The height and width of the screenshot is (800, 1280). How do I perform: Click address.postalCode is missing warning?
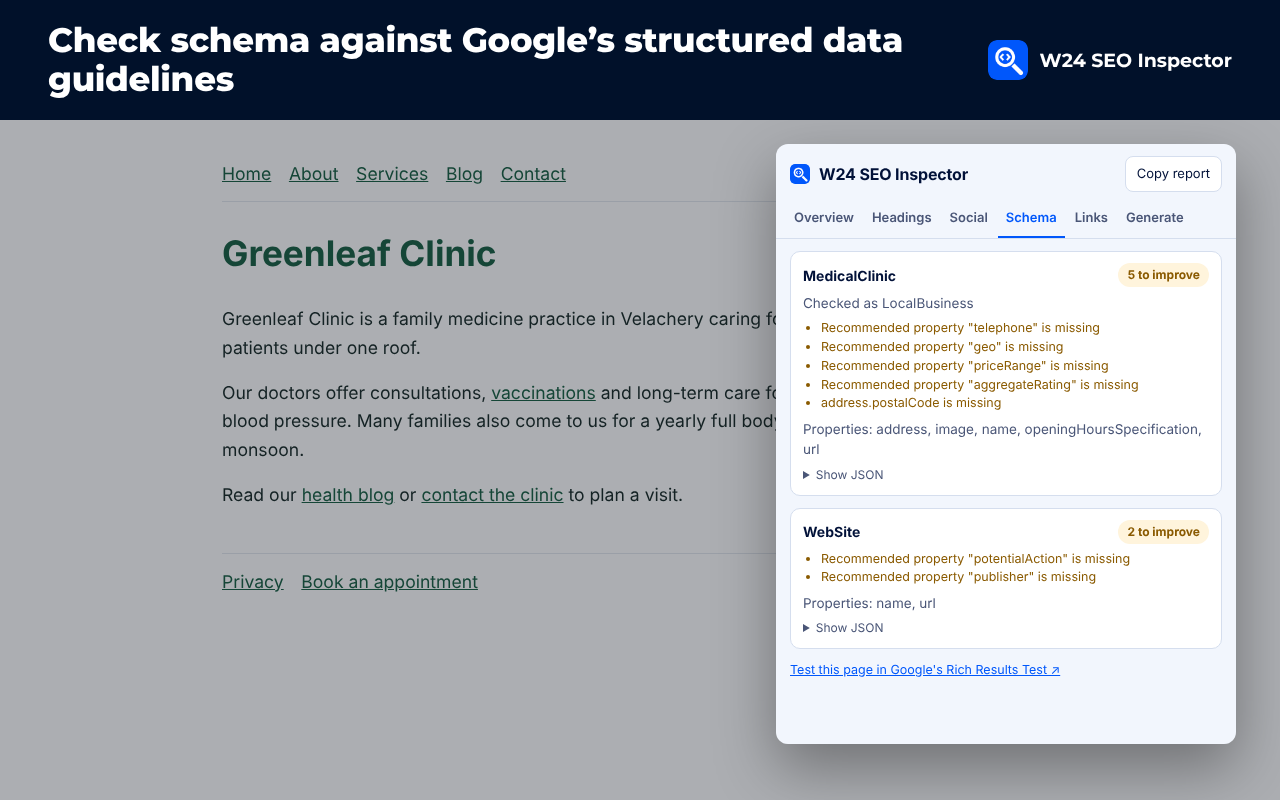(x=911, y=403)
